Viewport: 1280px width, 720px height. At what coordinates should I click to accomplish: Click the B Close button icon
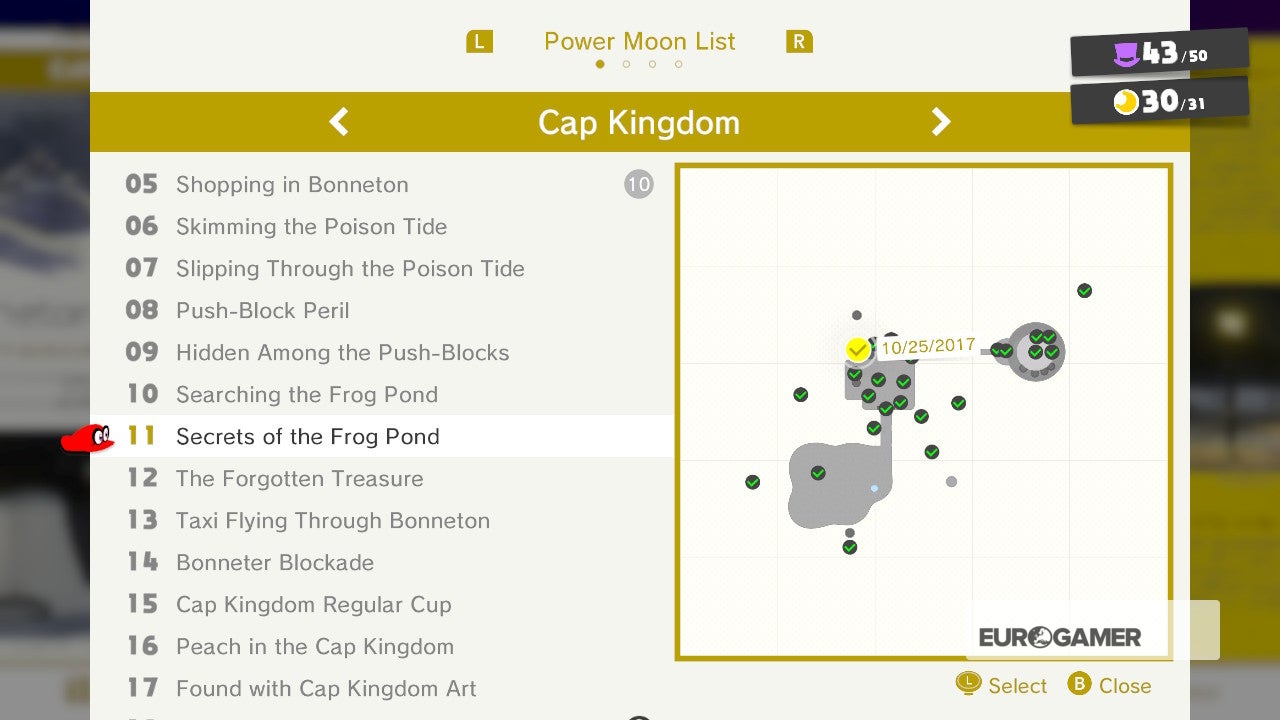[1079, 684]
